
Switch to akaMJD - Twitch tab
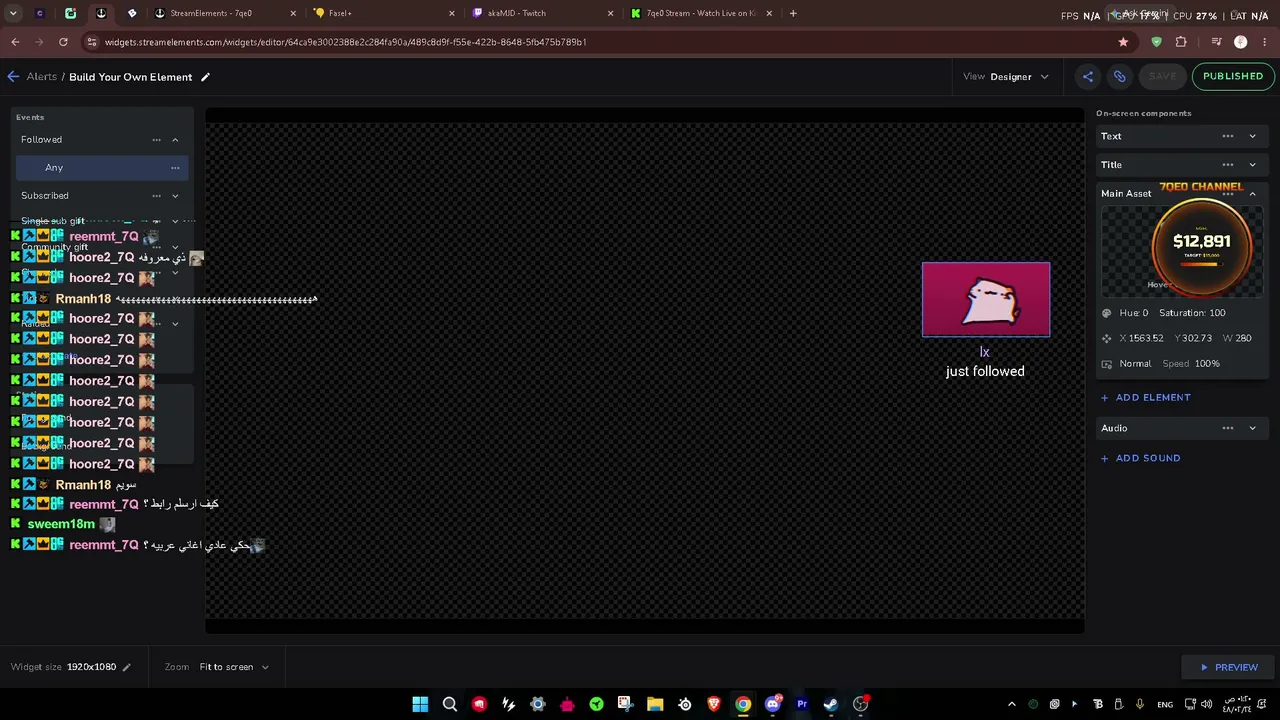pyautogui.click(x=543, y=13)
